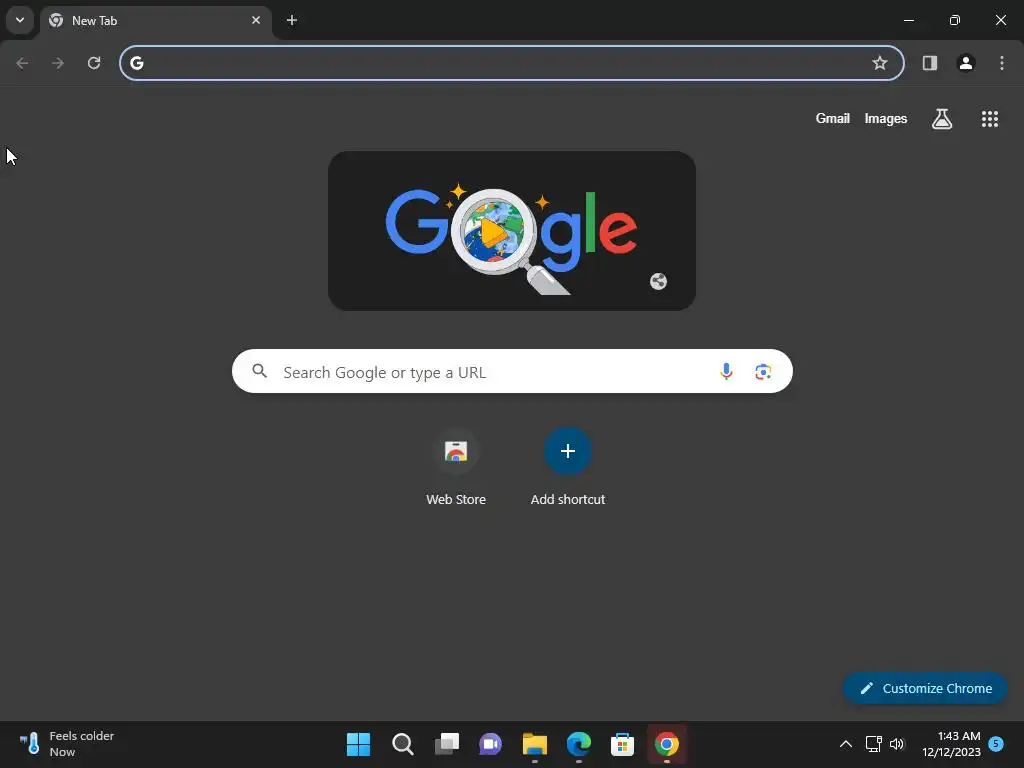Open the notification count badge
Image resolution: width=1024 pixels, height=768 pixels.
coord(996,743)
